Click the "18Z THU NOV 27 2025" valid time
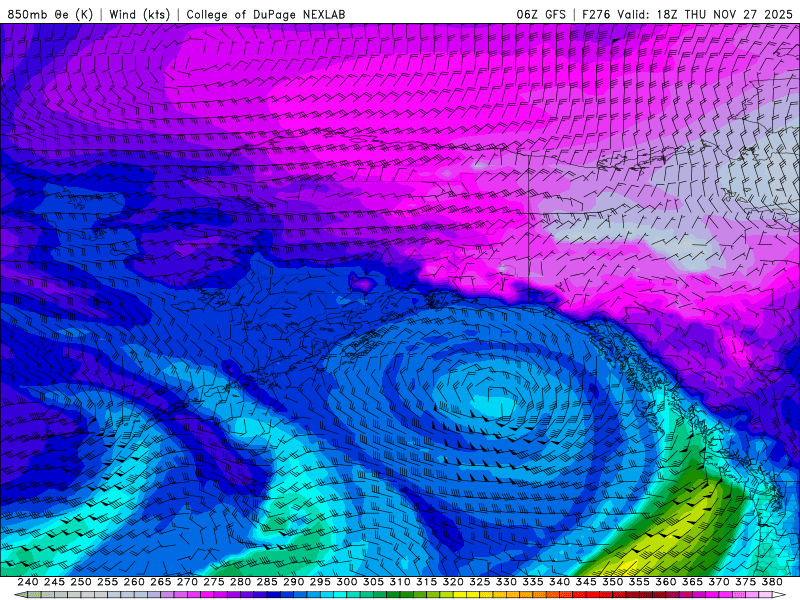 724,14
